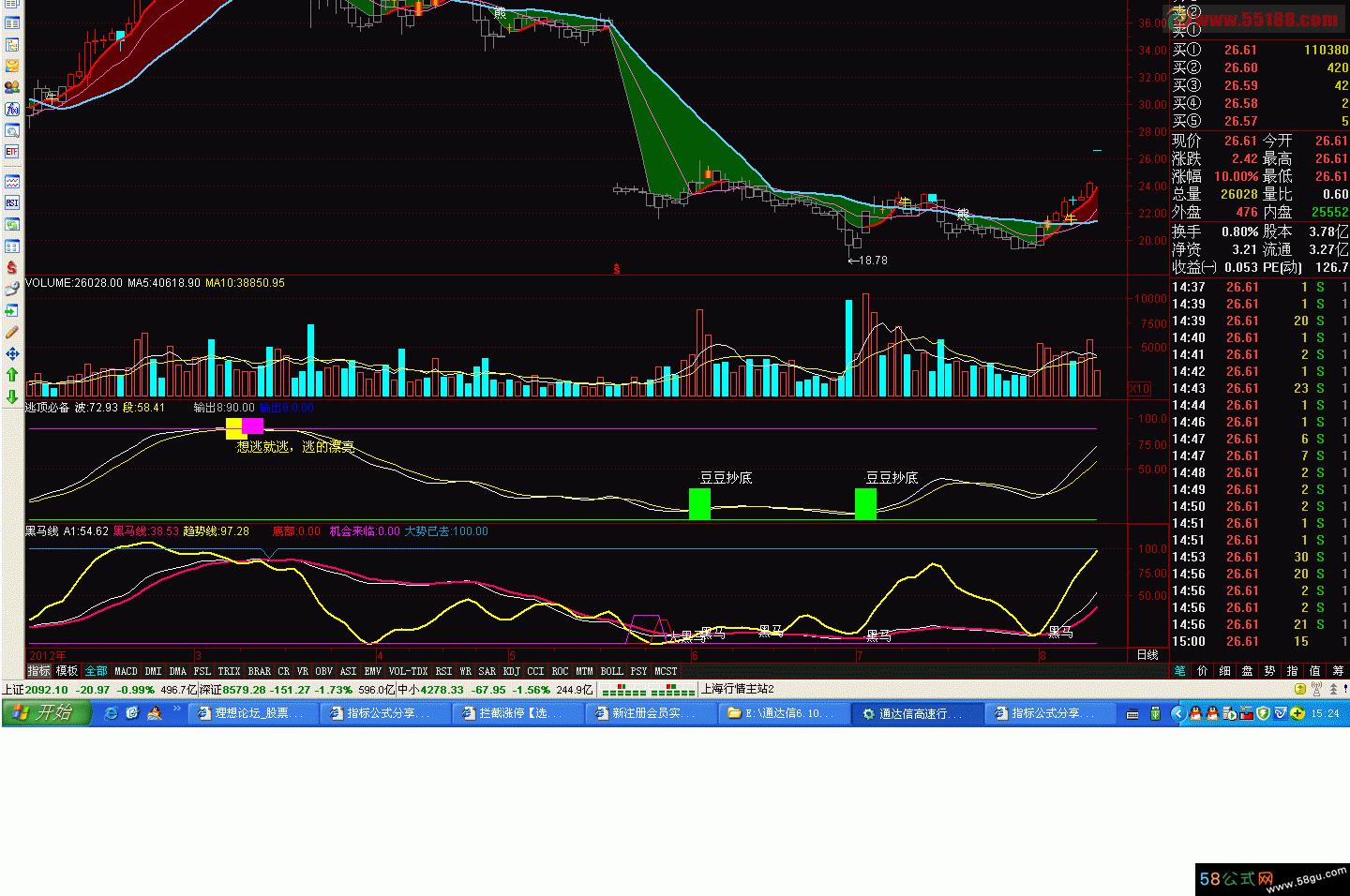This screenshot has height=896, width=1350.
Task: Select the pencil drawing tool
Action: pos(11,332)
